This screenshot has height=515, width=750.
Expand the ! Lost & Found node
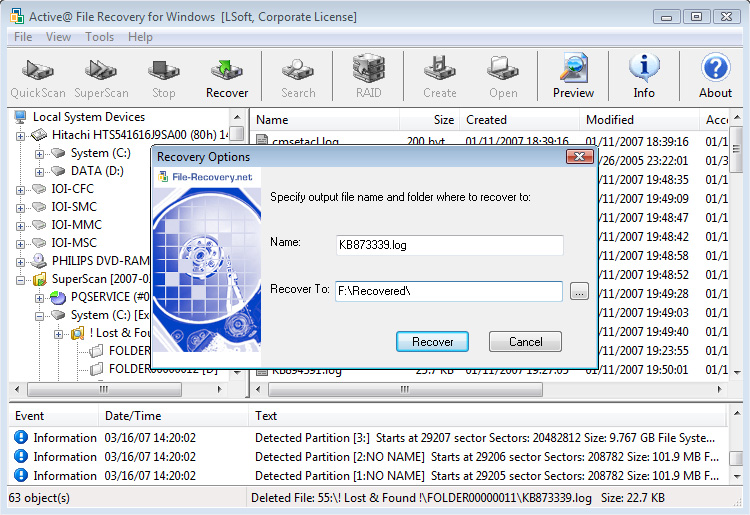pyautogui.click(x=58, y=334)
